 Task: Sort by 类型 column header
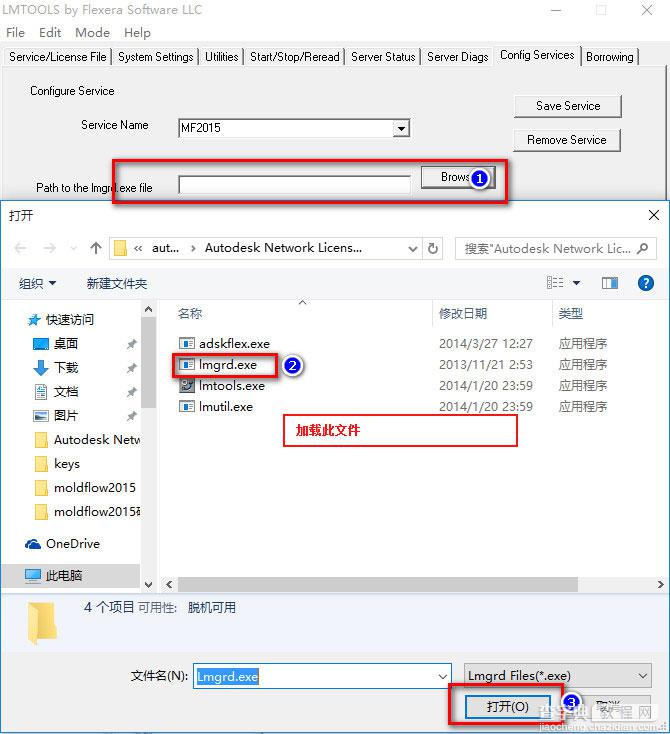tap(570, 313)
